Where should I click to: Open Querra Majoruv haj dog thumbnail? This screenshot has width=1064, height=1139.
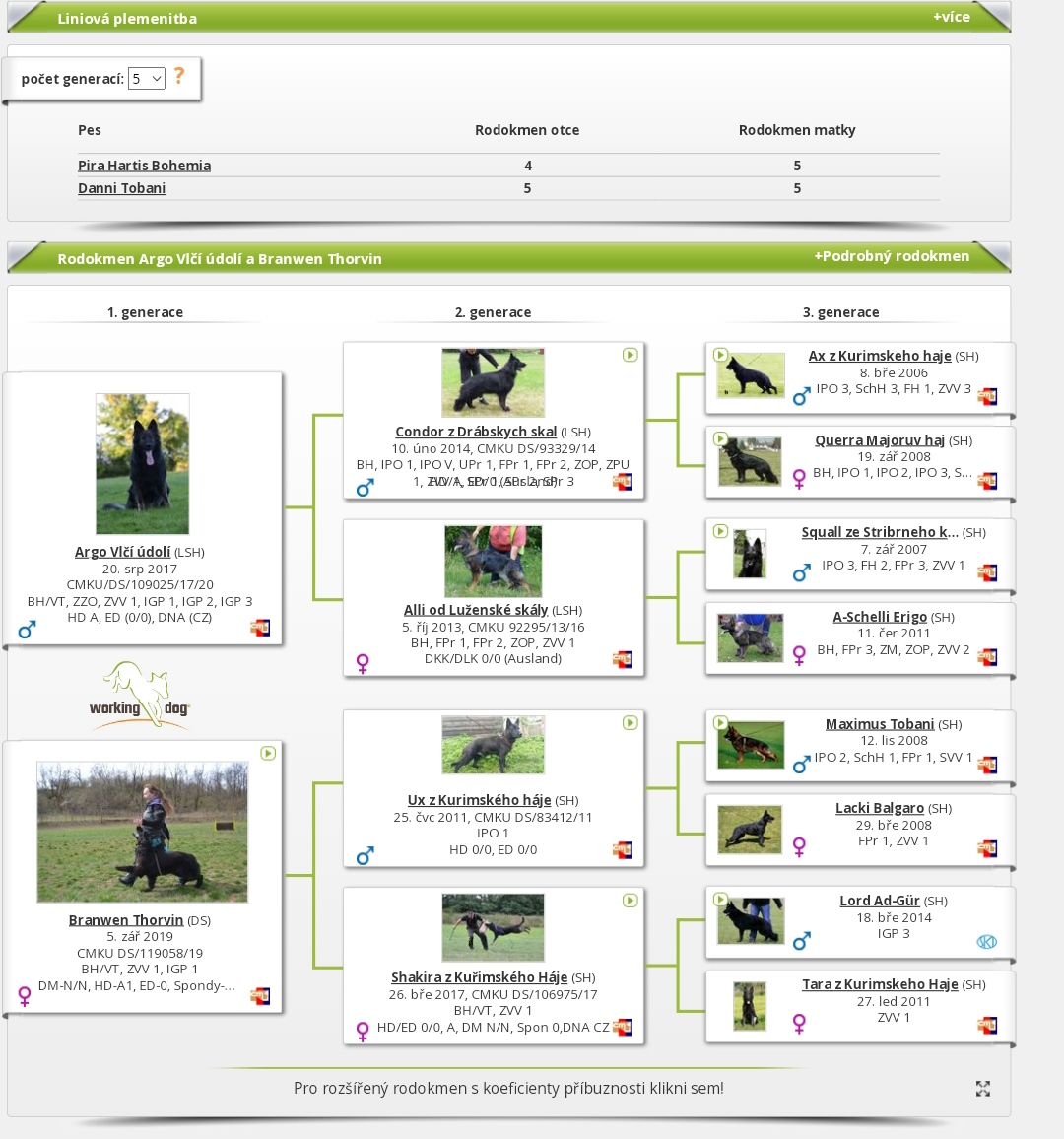(x=750, y=461)
